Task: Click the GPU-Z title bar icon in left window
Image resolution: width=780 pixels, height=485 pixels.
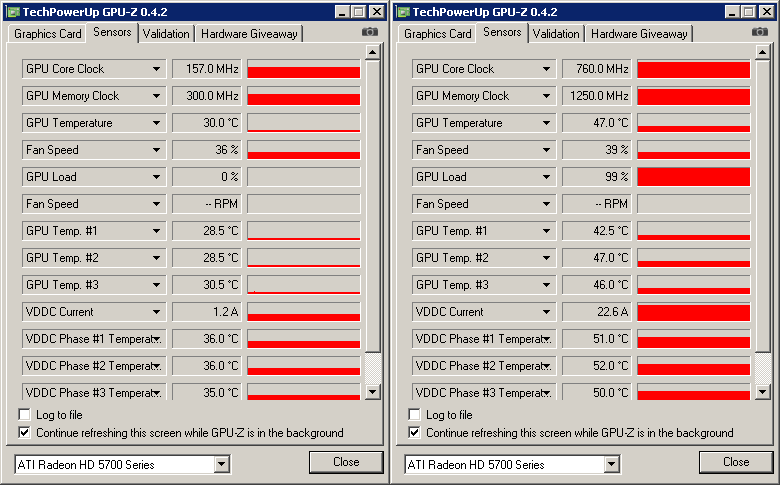Action: 13,12
